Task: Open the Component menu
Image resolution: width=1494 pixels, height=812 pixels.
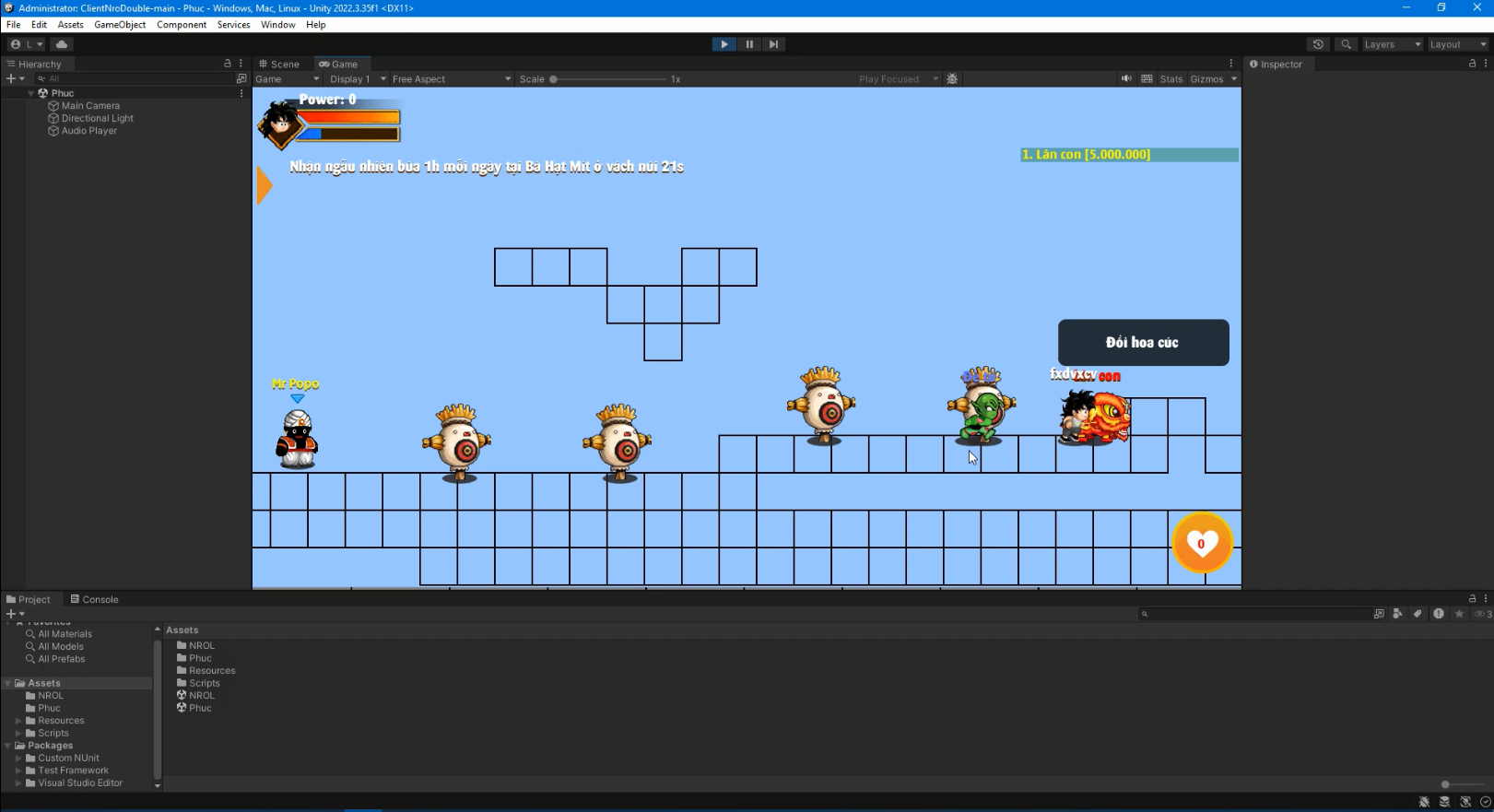Action: pos(182,25)
